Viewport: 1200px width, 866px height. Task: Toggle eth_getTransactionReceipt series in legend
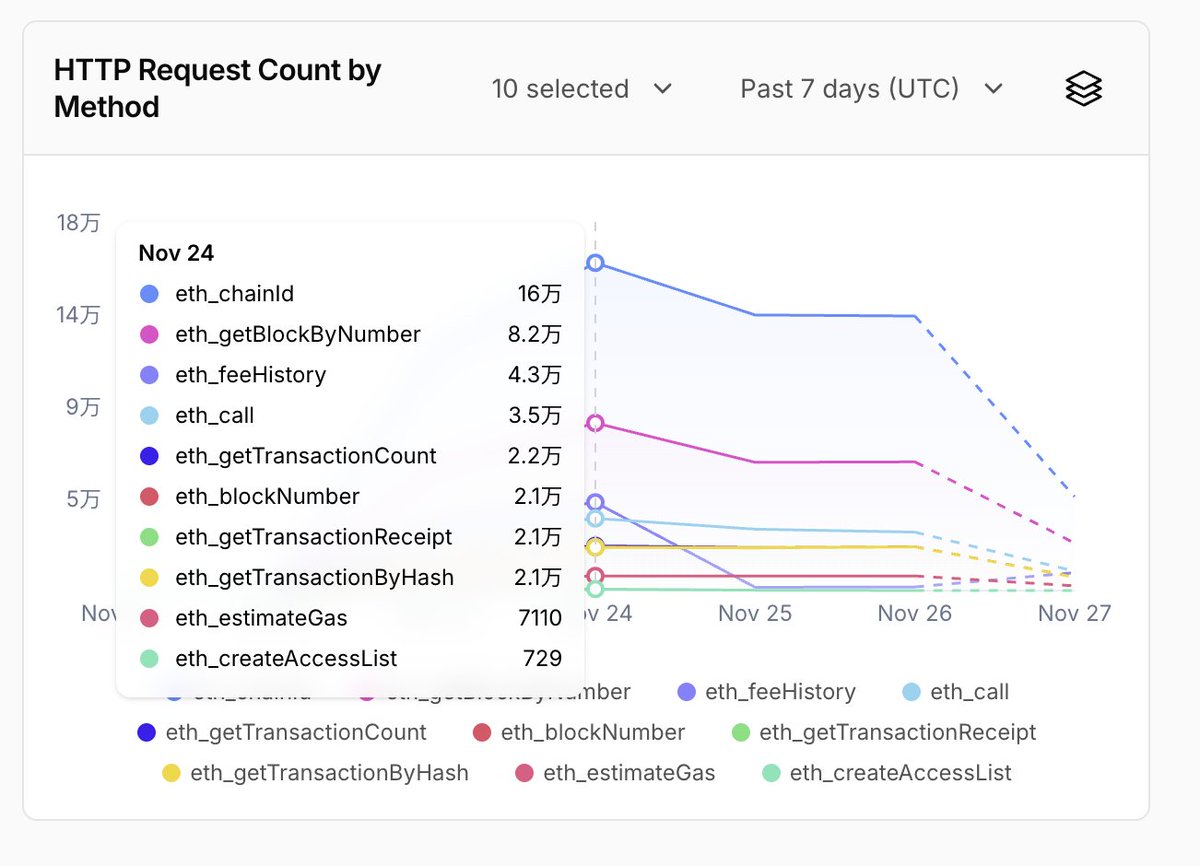click(884, 732)
